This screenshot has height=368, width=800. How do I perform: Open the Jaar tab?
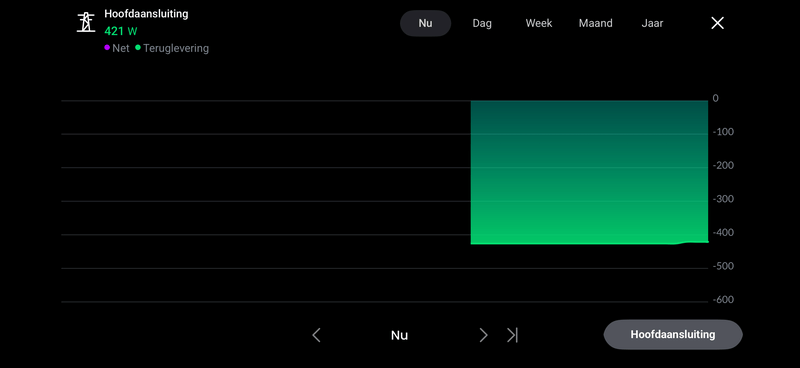click(652, 23)
